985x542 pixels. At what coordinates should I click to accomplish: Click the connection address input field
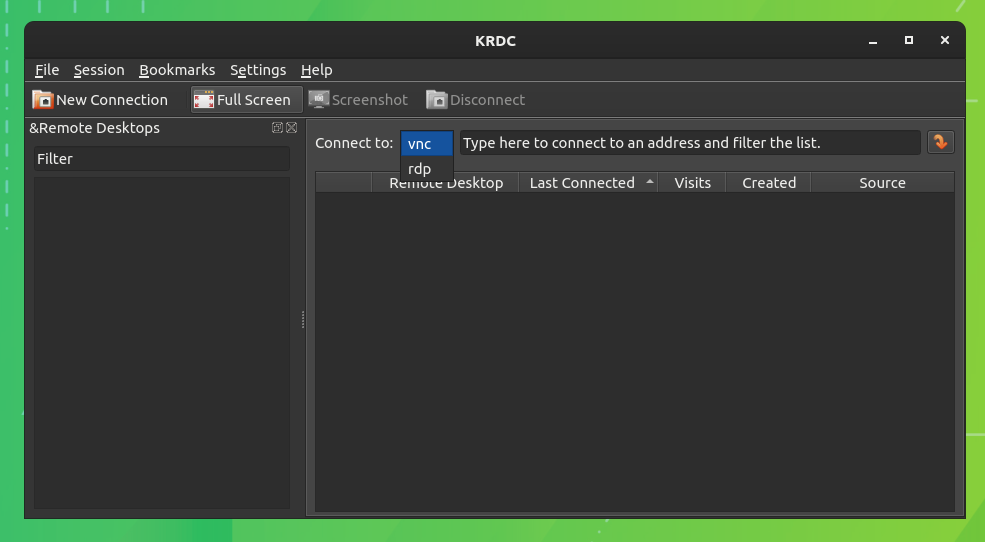[x=689, y=143]
